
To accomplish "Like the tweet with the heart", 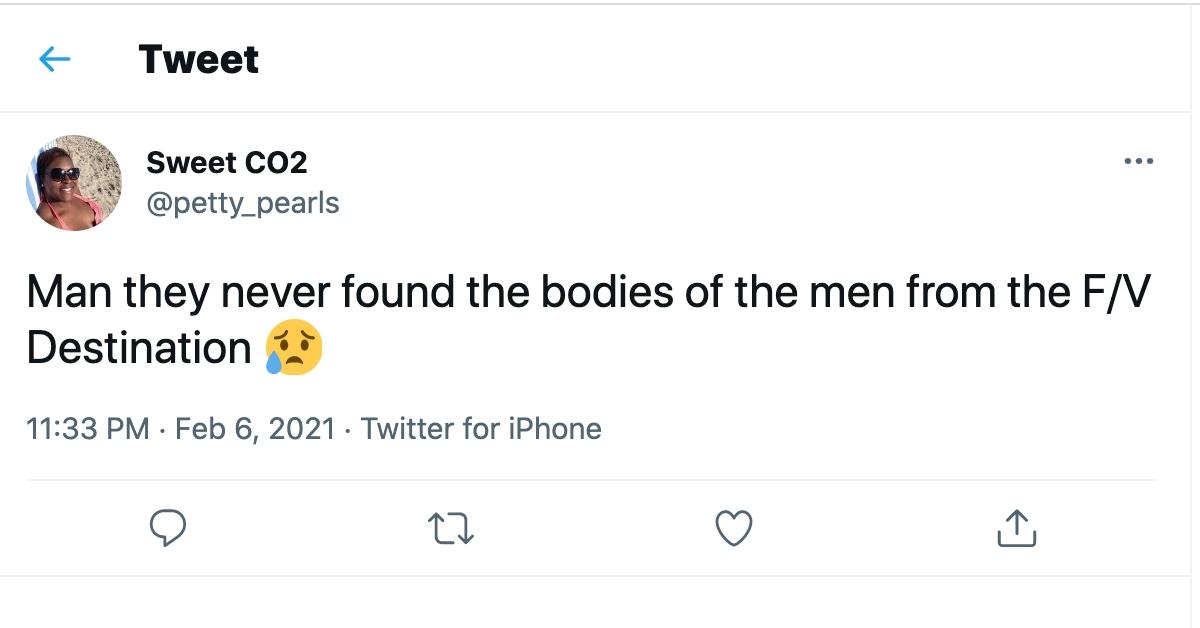I will (x=735, y=528).
